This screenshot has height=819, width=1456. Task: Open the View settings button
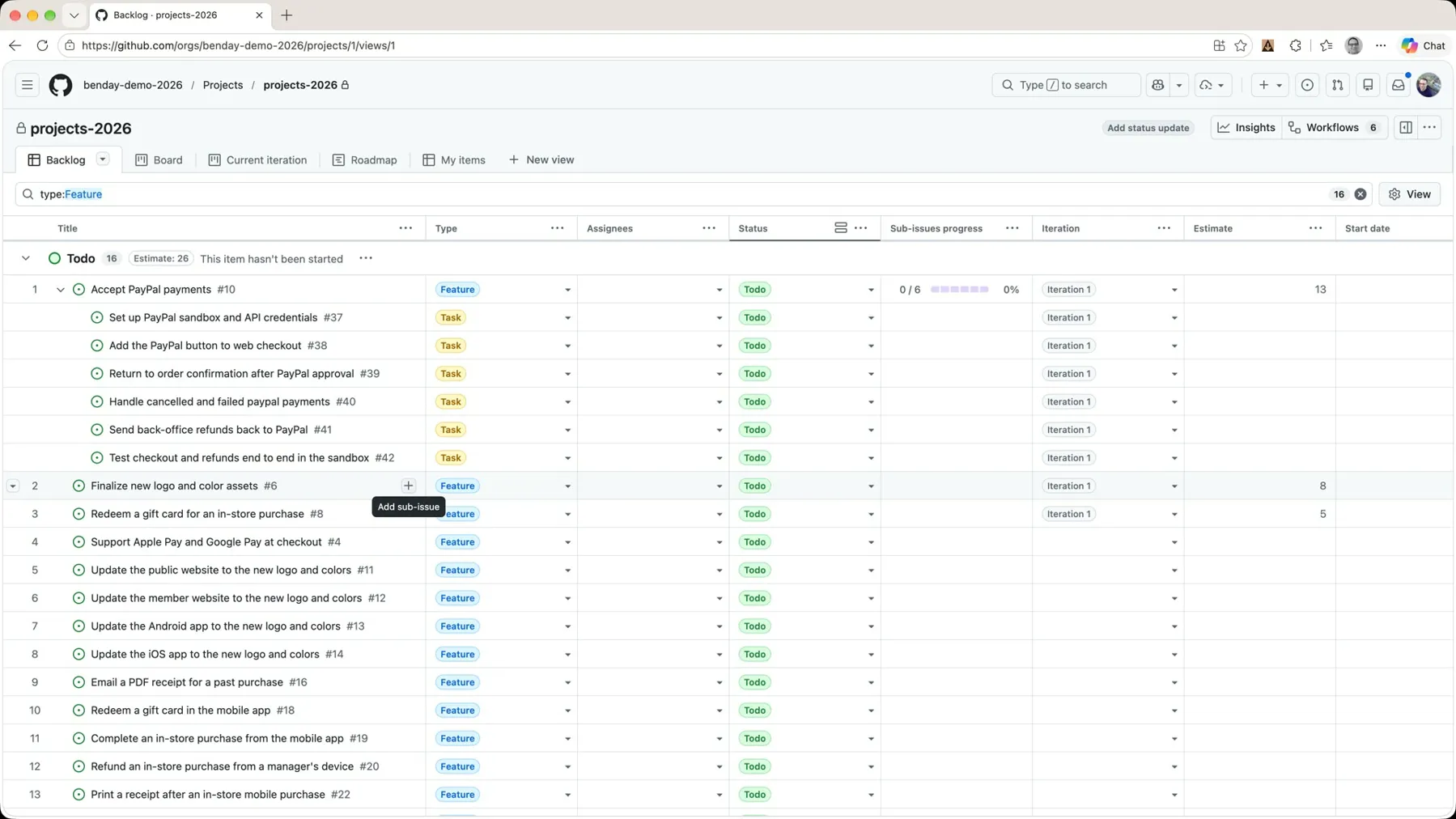(x=1410, y=194)
